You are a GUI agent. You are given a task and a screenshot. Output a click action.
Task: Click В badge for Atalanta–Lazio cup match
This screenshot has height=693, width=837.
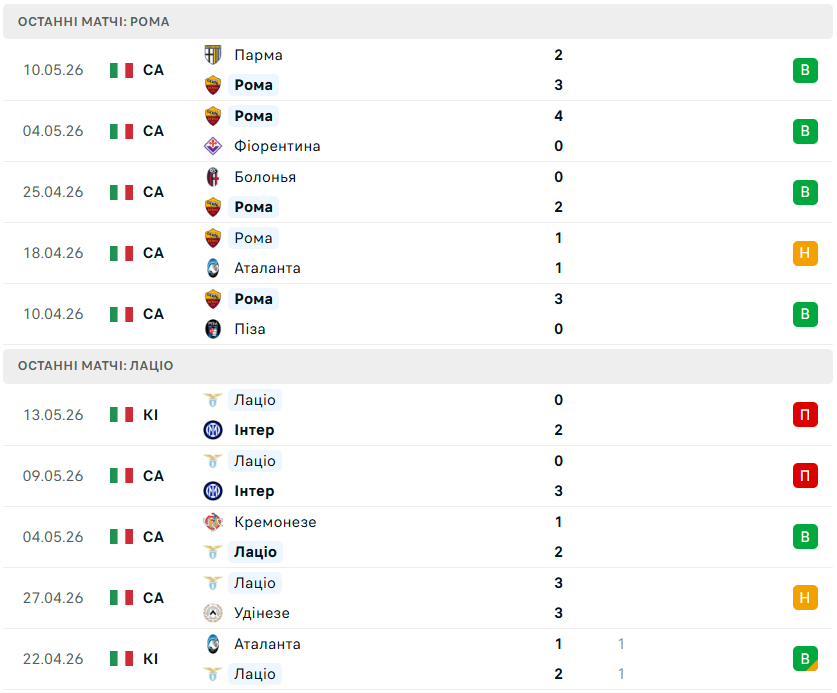point(805,659)
